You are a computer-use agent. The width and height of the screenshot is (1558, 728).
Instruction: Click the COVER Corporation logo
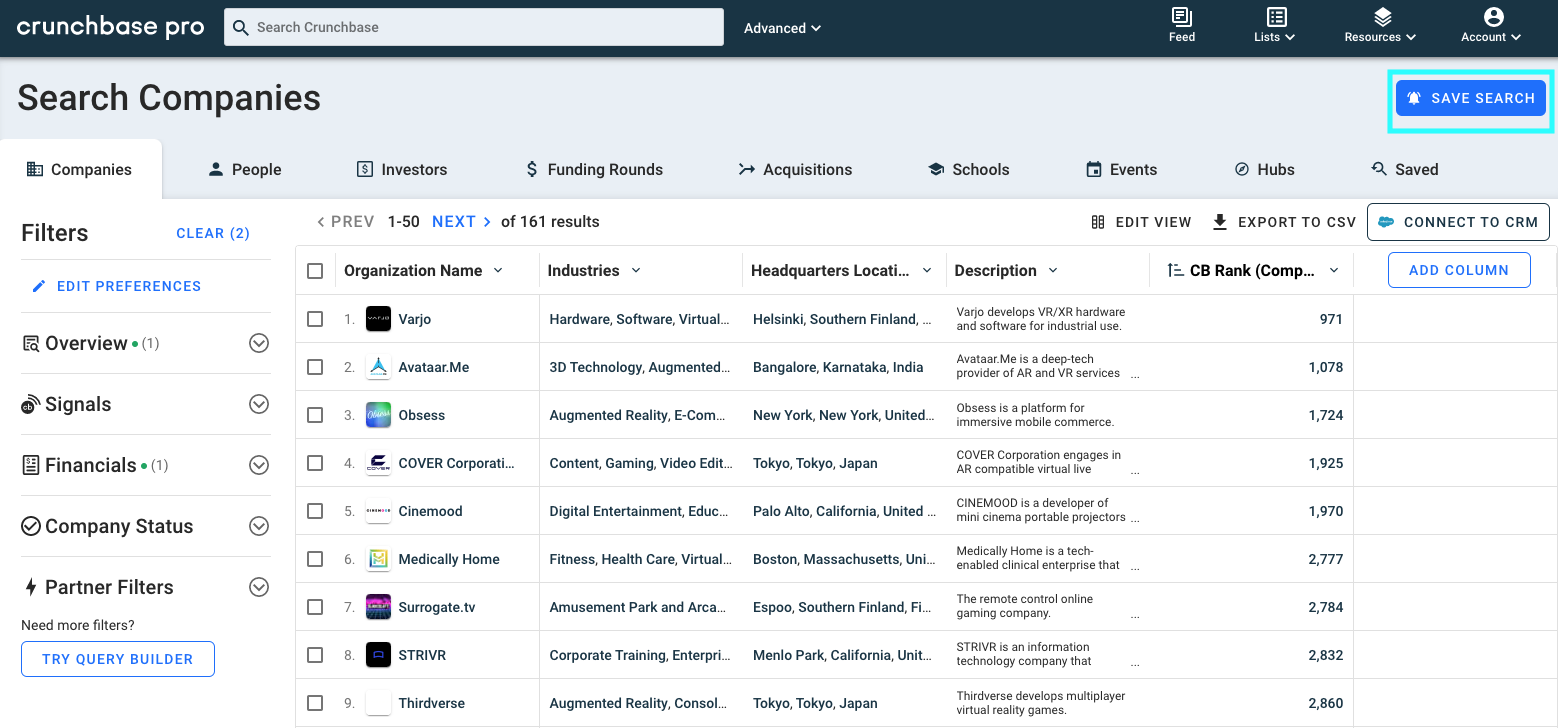378,463
